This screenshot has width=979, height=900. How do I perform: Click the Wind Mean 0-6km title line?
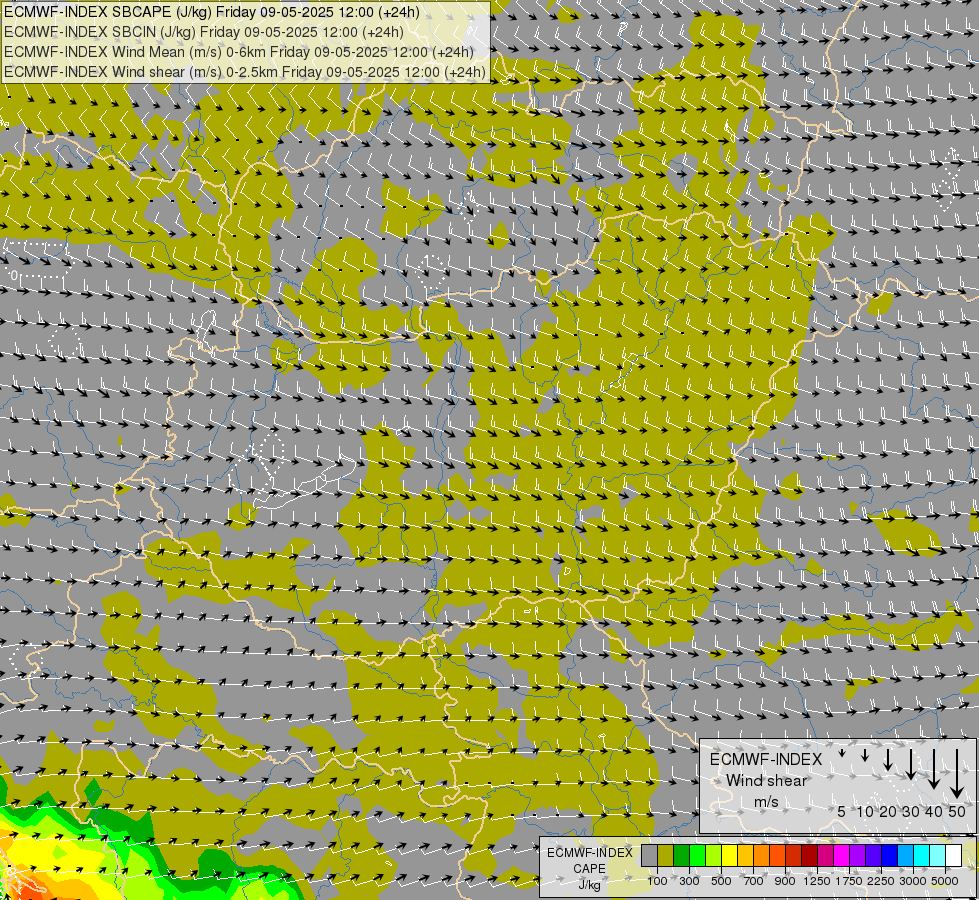(239, 52)
